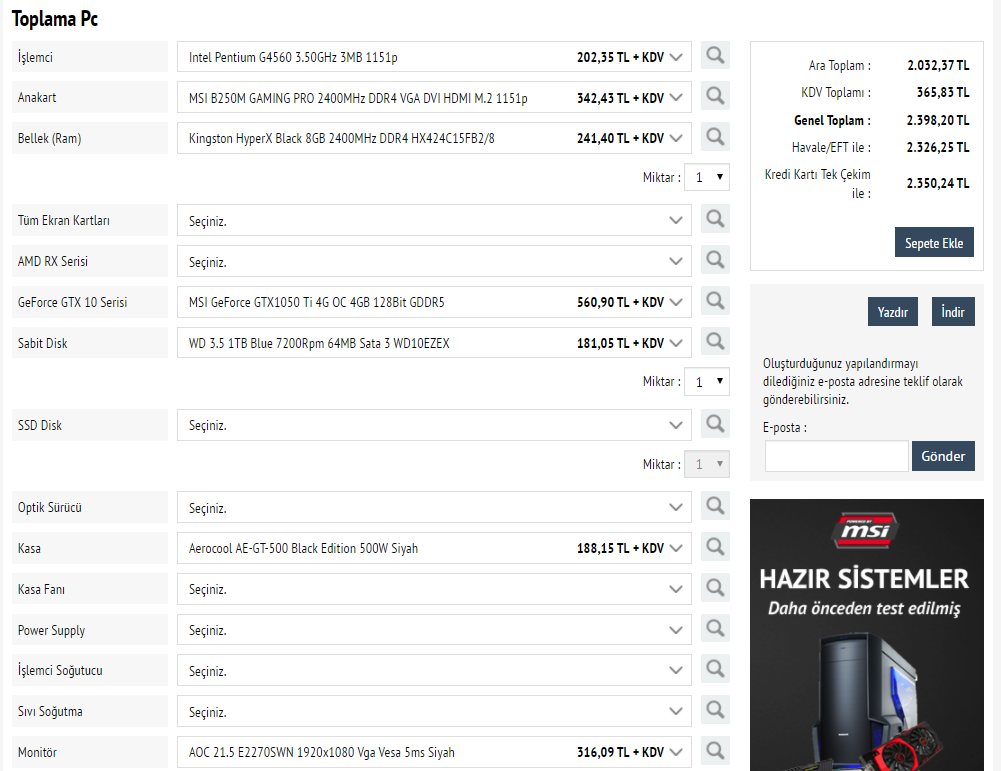
Task: Open Monitör dropdown showing AOC 21.5 E2270SWN
Action: point(434,752)
